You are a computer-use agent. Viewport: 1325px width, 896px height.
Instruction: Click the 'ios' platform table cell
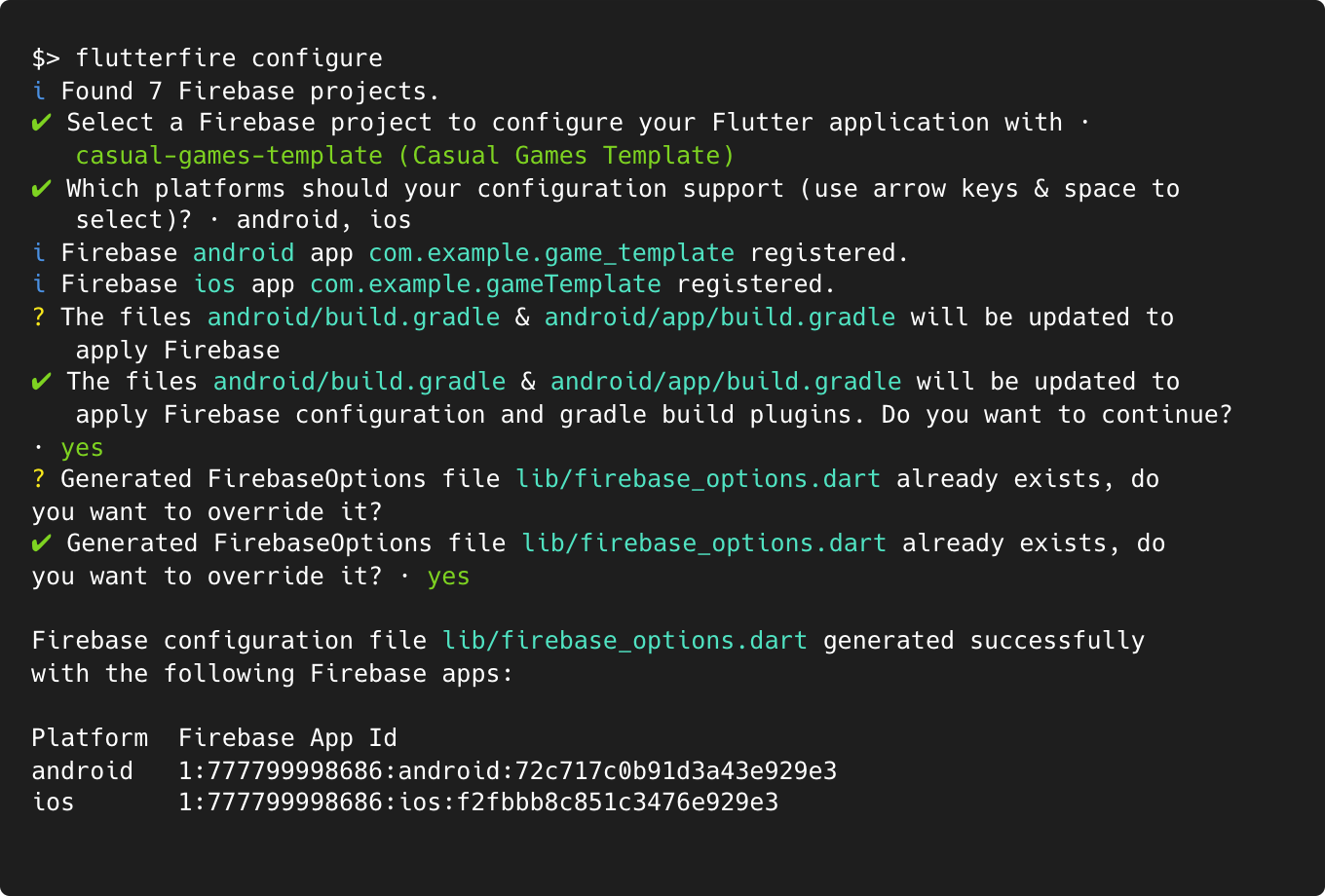[x=54, y=803]
